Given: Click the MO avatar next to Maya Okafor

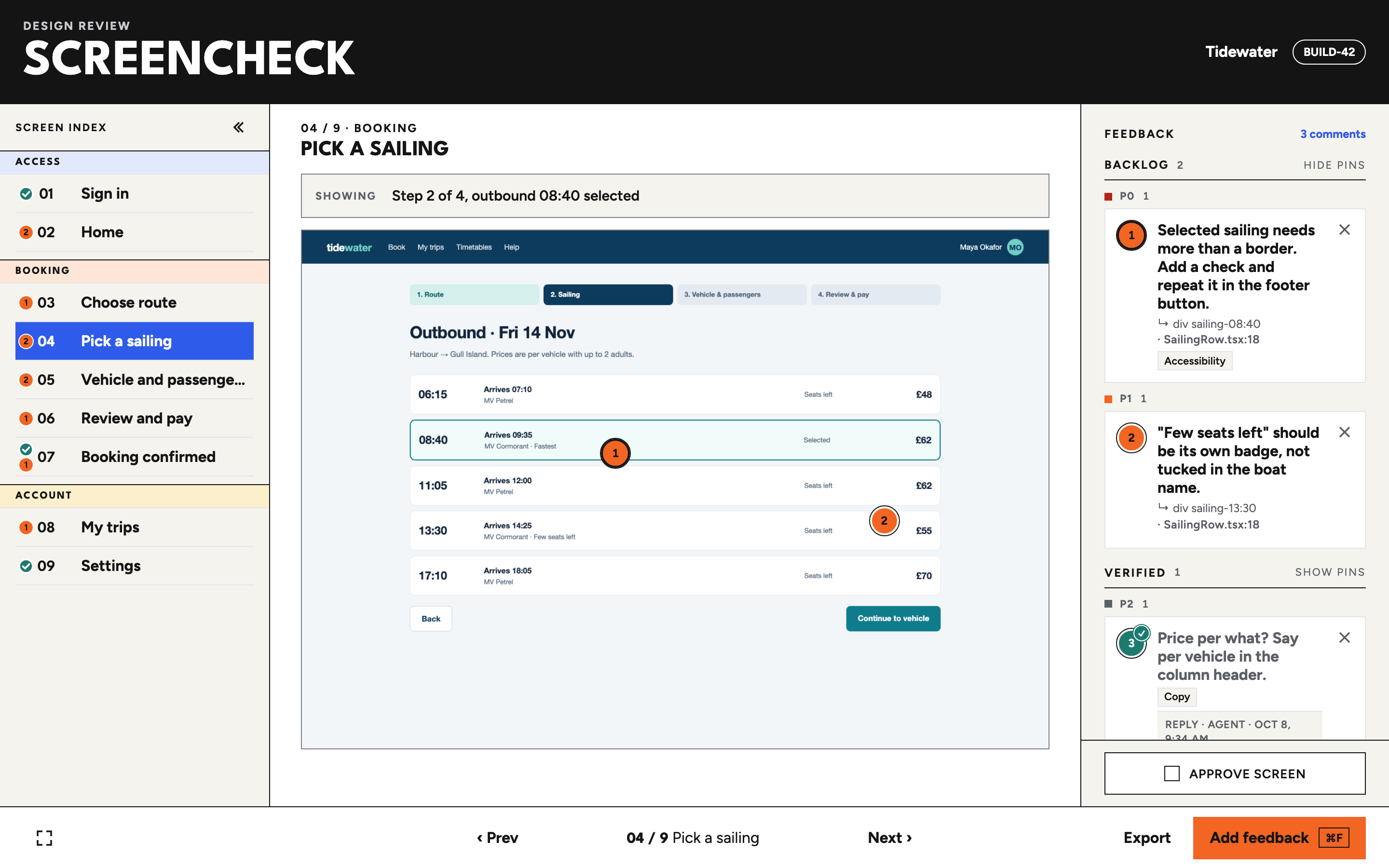Looking at the screenshot, I should pyautogui.click(x=1015, y=247).
